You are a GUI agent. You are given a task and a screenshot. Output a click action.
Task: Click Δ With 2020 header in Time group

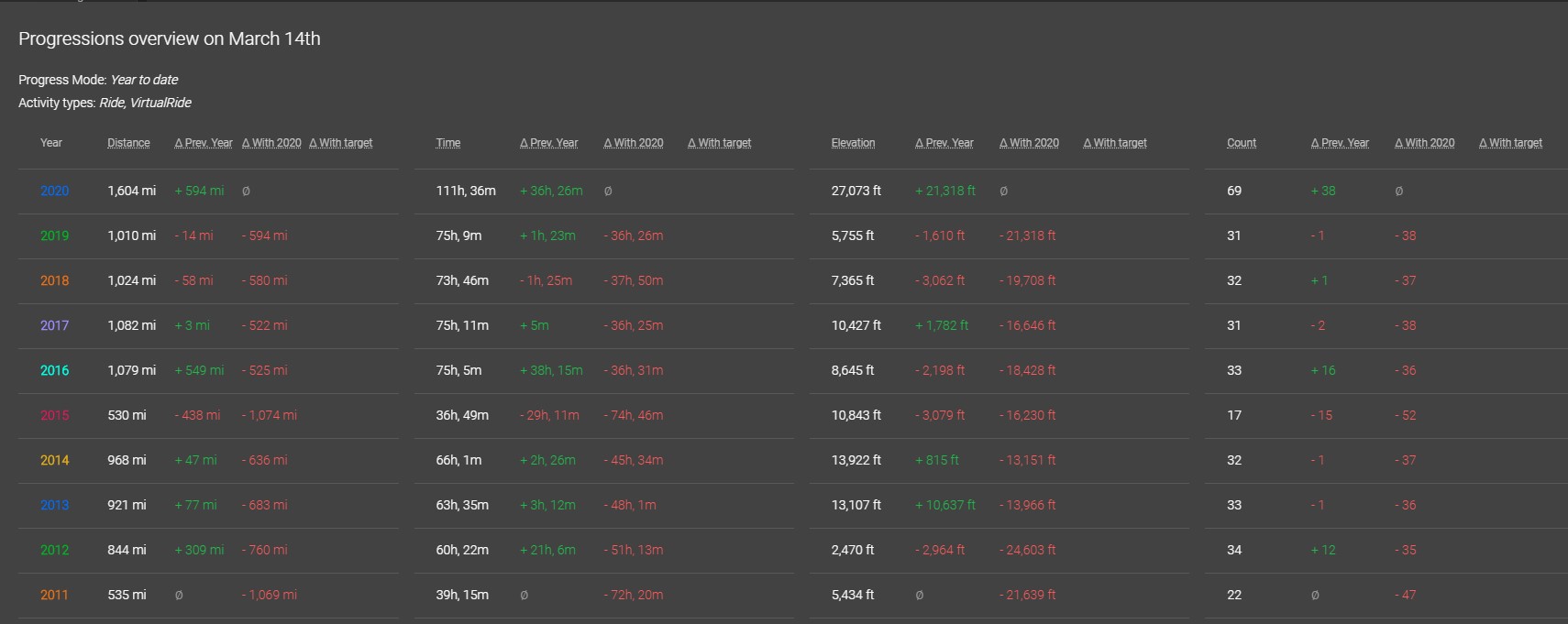634,143
